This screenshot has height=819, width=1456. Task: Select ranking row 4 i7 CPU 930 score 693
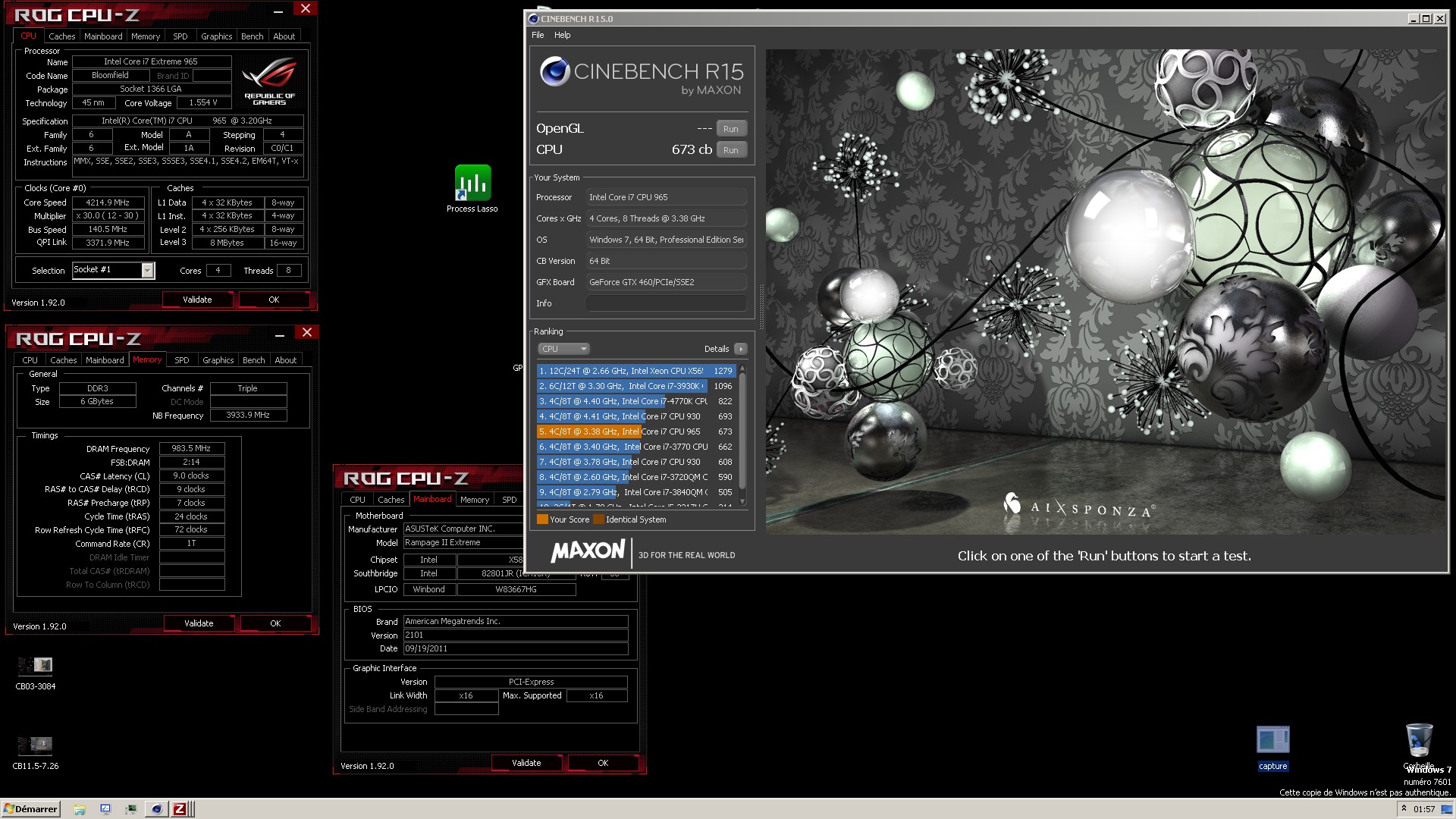(x=635, y=416)
